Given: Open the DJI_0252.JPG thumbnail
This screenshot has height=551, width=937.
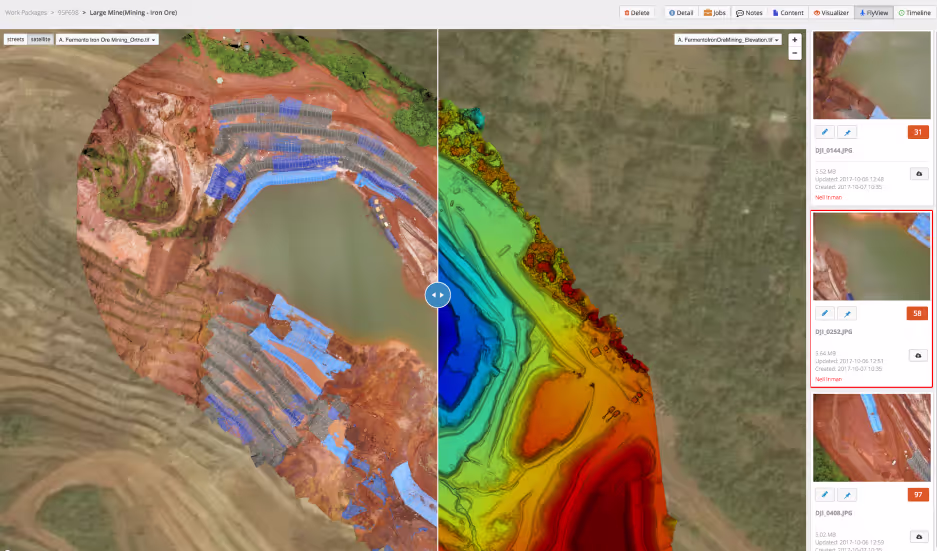Looking at the screenshot, I should [871, 256].
